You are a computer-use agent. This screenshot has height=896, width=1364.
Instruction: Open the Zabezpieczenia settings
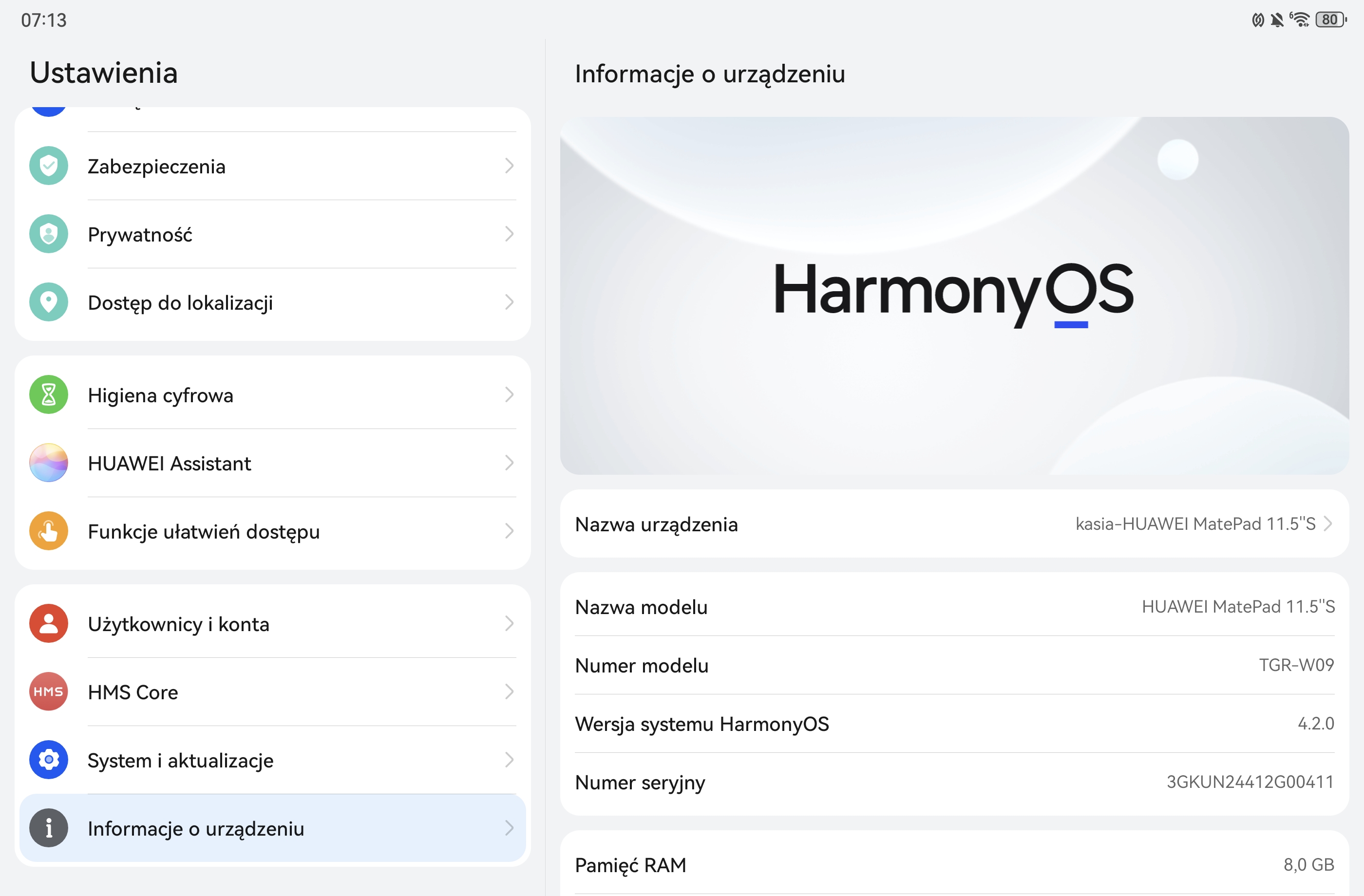click(273, 166)
